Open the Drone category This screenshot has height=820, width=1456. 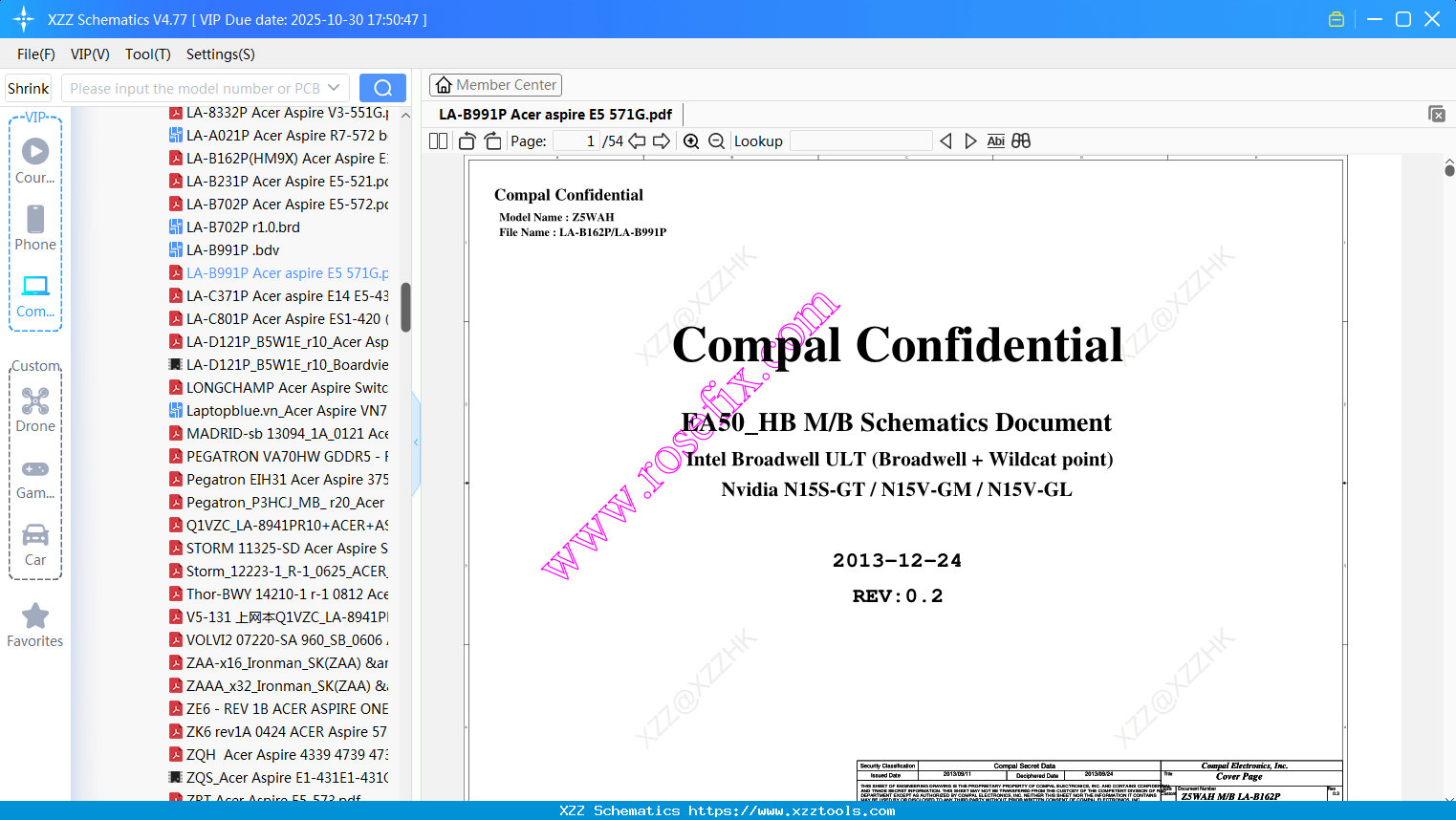point(35,409)
